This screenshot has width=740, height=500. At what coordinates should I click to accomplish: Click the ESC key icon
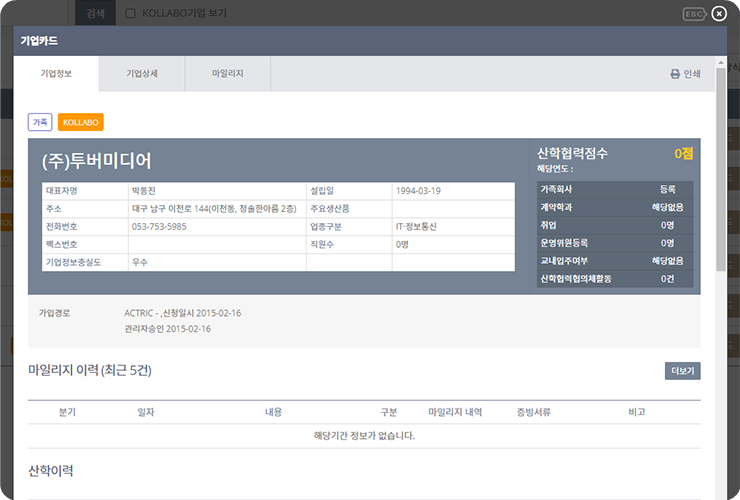pos(694,14)
